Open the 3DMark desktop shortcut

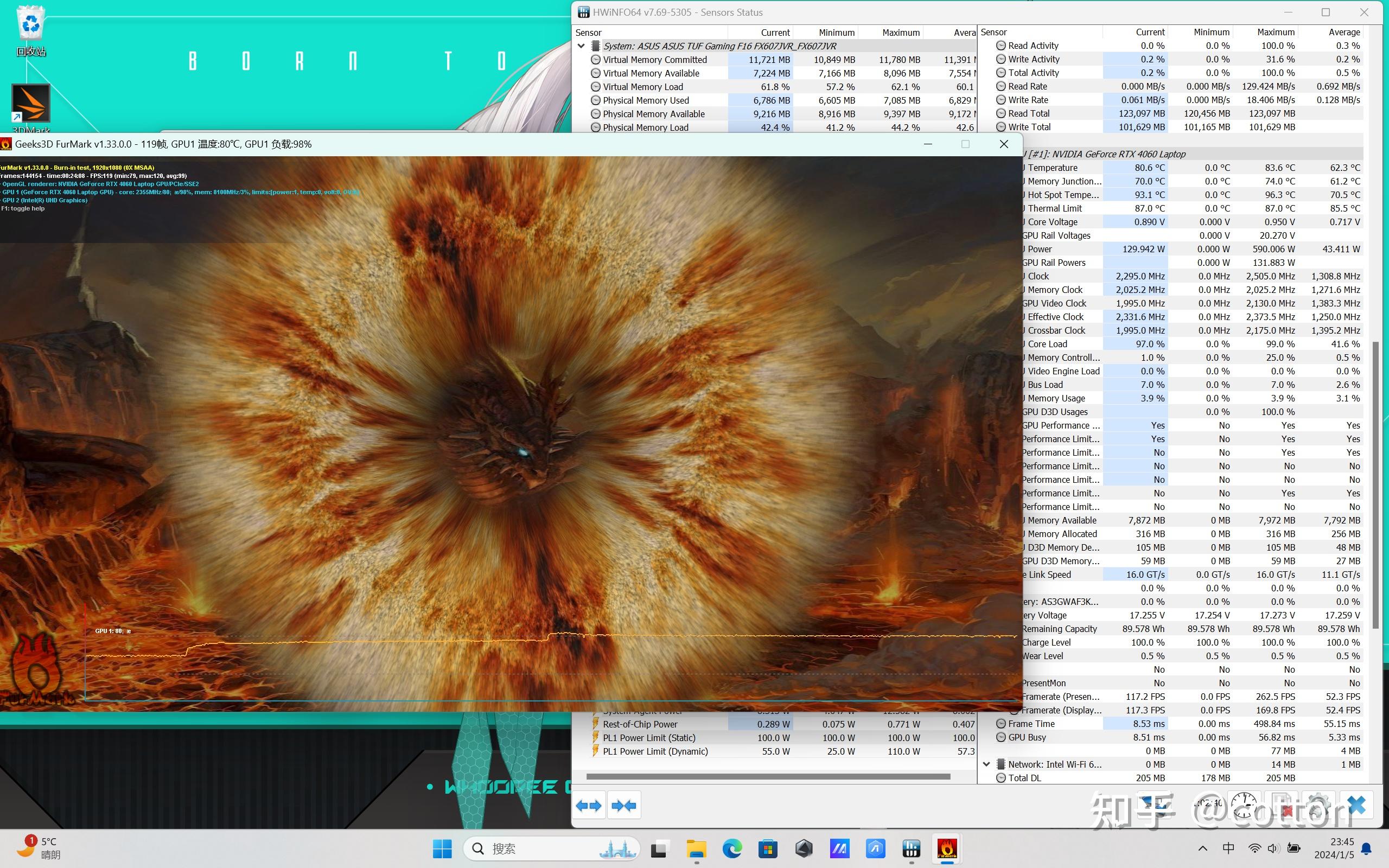pos(31,109)
